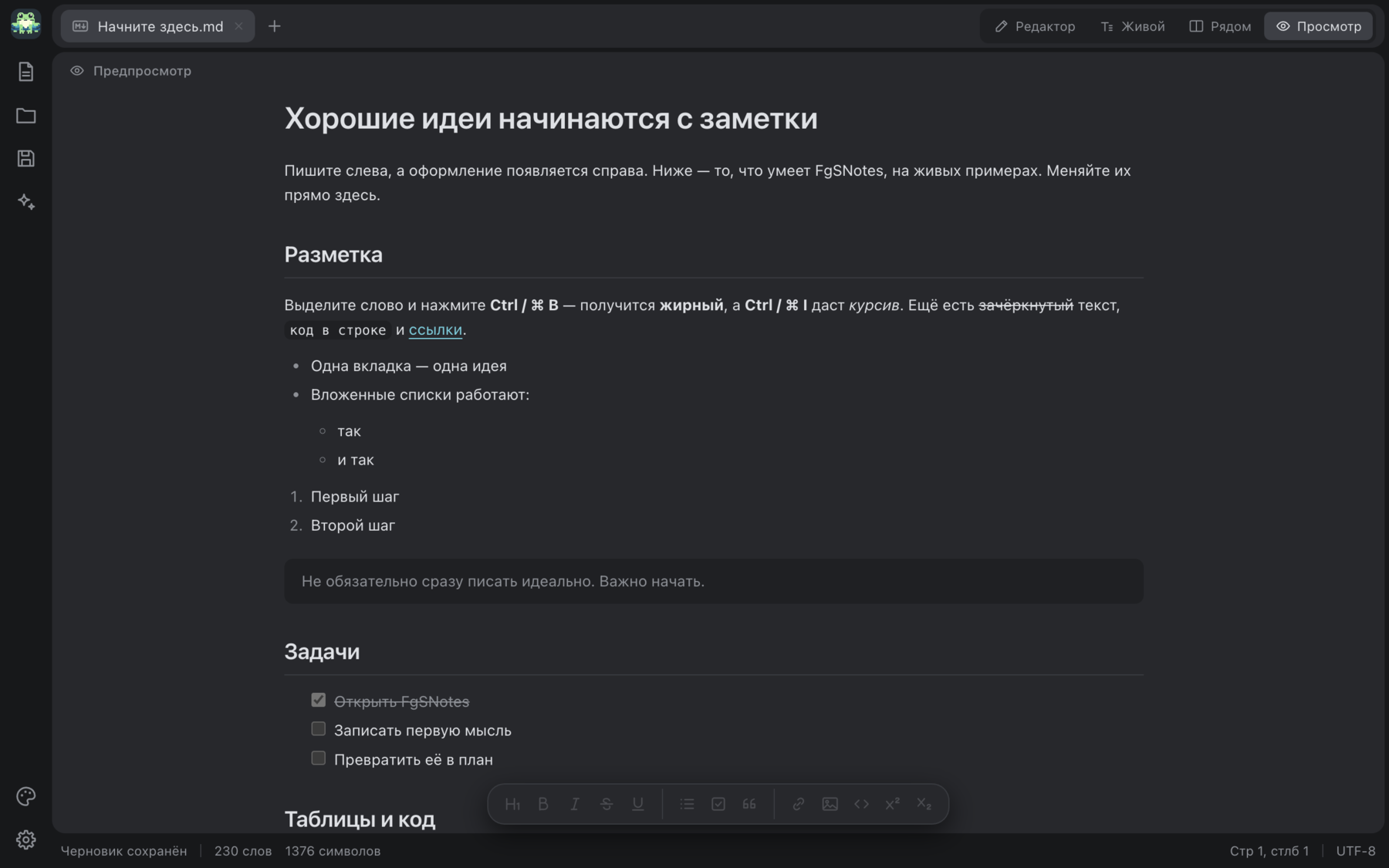Switch to Живой mode
The width and height of the screenshot is (1389, 868).
click(x=1133, y=26)
